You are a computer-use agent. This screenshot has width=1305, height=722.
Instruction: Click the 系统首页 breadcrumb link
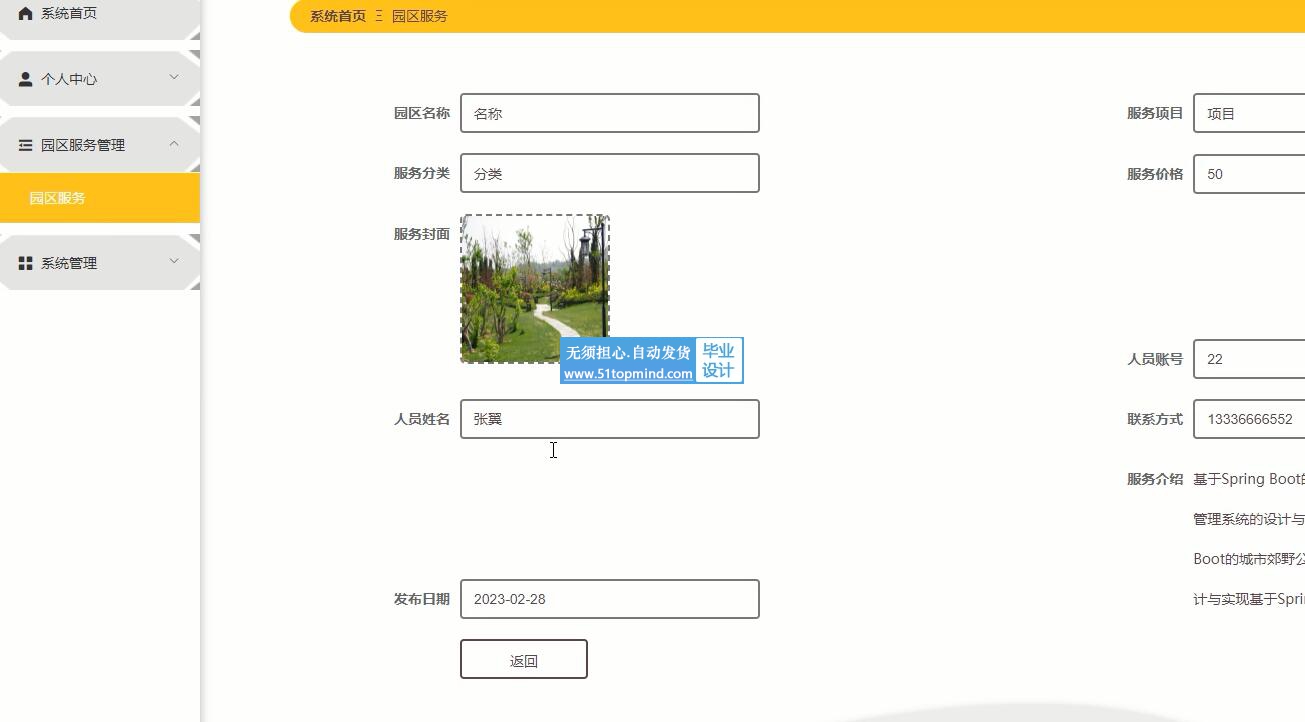(x=338, y=16)
